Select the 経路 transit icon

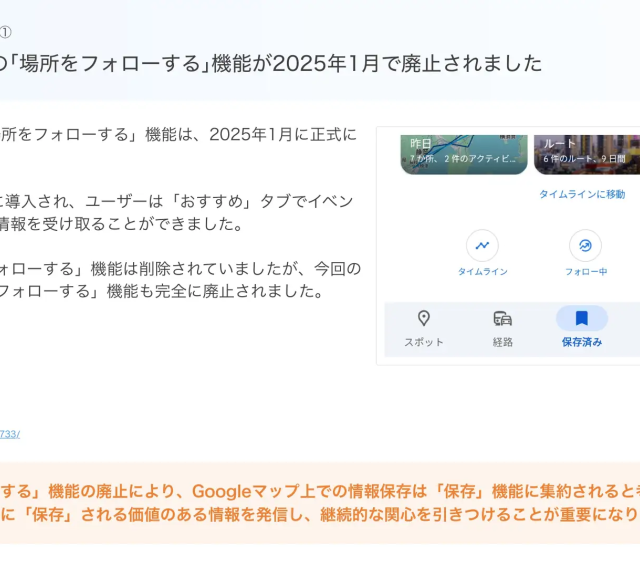pos(502,319)
